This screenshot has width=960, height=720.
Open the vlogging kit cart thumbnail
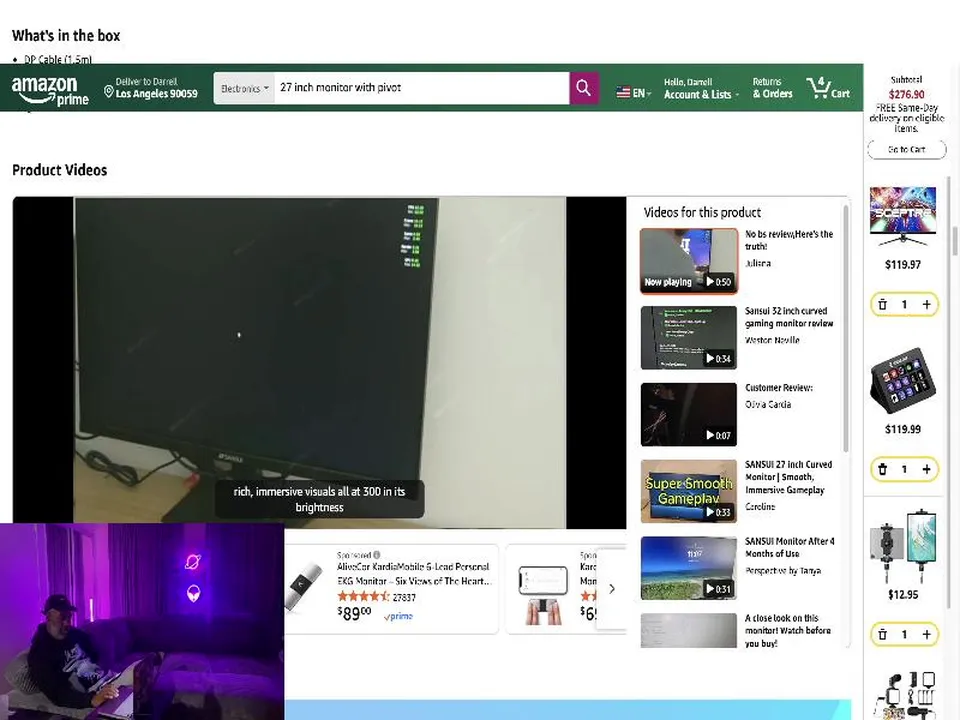[x=905, y=696]
